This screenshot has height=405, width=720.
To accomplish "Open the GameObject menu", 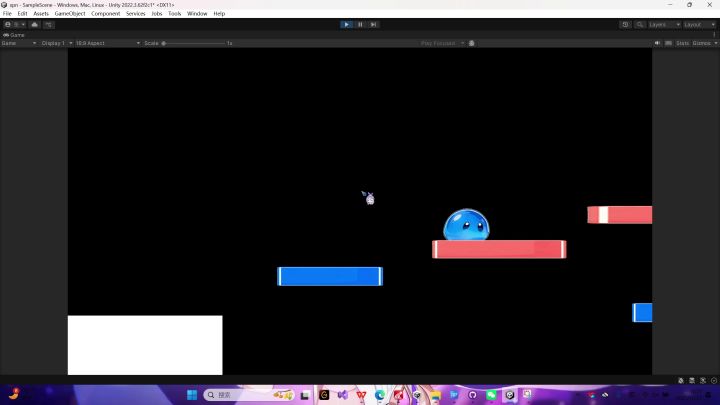I will tap(70, 14).
